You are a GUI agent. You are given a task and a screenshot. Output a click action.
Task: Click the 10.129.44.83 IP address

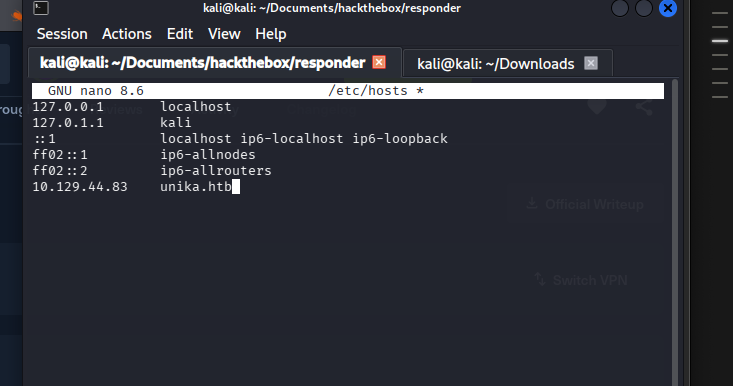coord(80,187)
